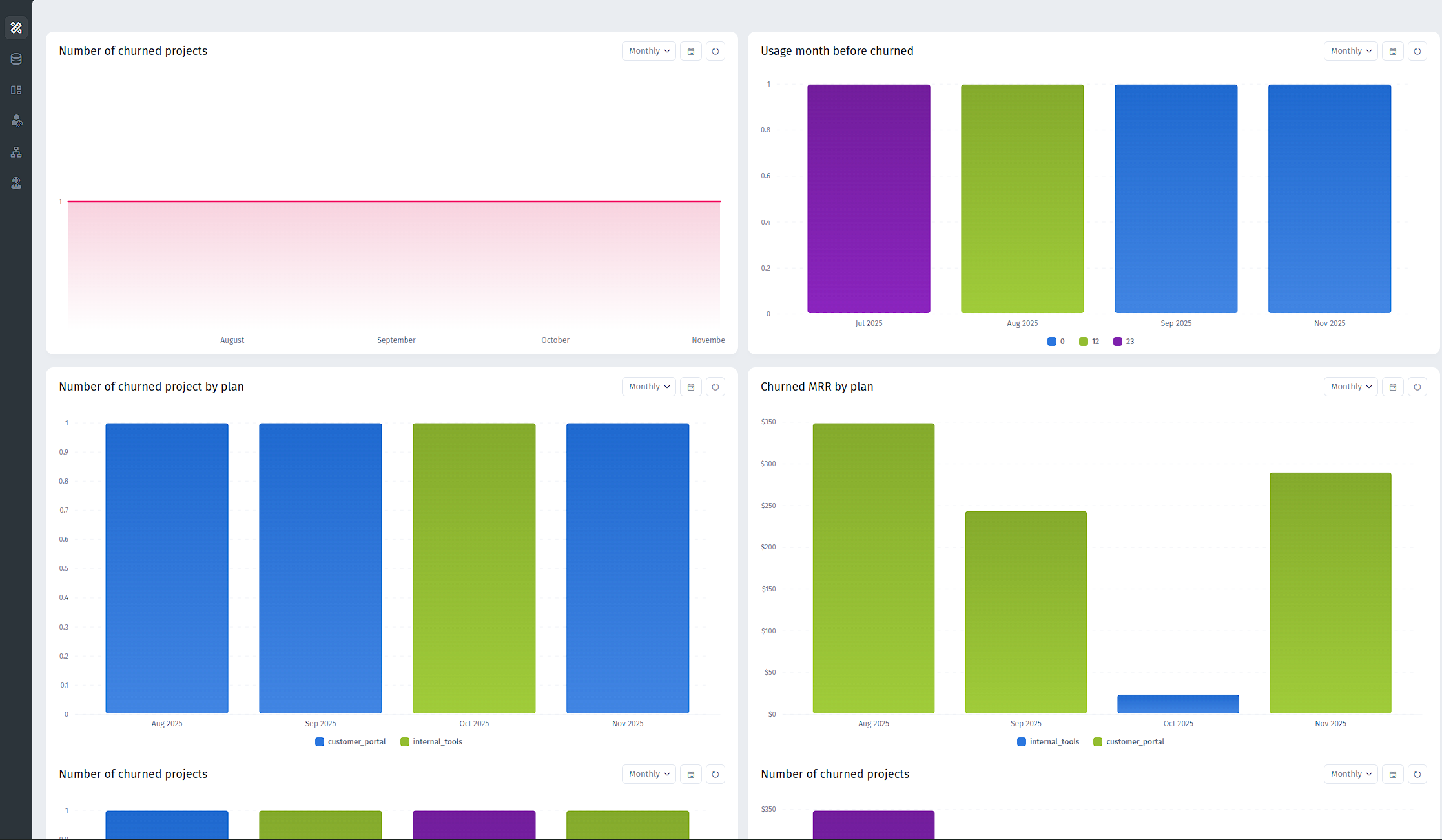Expand Monthly dropdown for churned project by plan

(648, 387)
